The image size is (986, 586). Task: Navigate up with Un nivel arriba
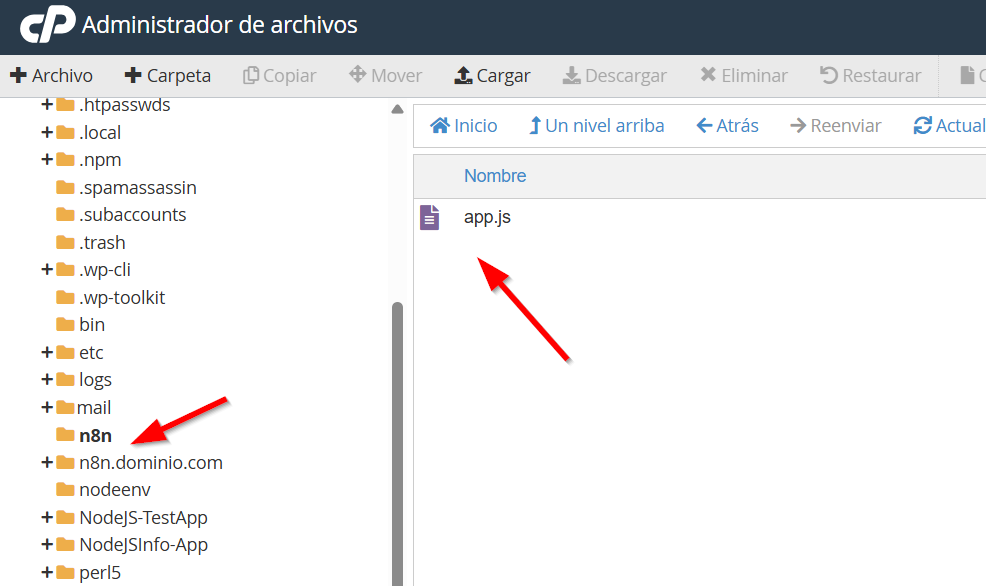tap(596, 126)
